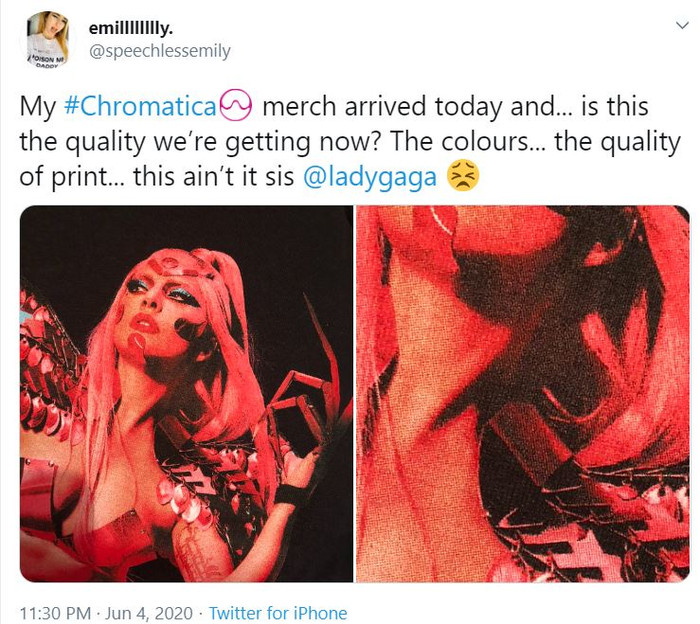This screenshot has width=700, height=624.
Task: Click the weary face emoji
Action: click(x=463, y=176)
